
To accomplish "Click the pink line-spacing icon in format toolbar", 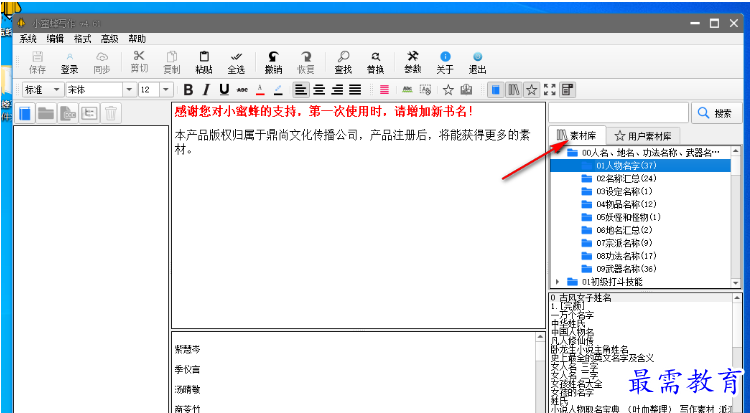I will pos(385,89).
